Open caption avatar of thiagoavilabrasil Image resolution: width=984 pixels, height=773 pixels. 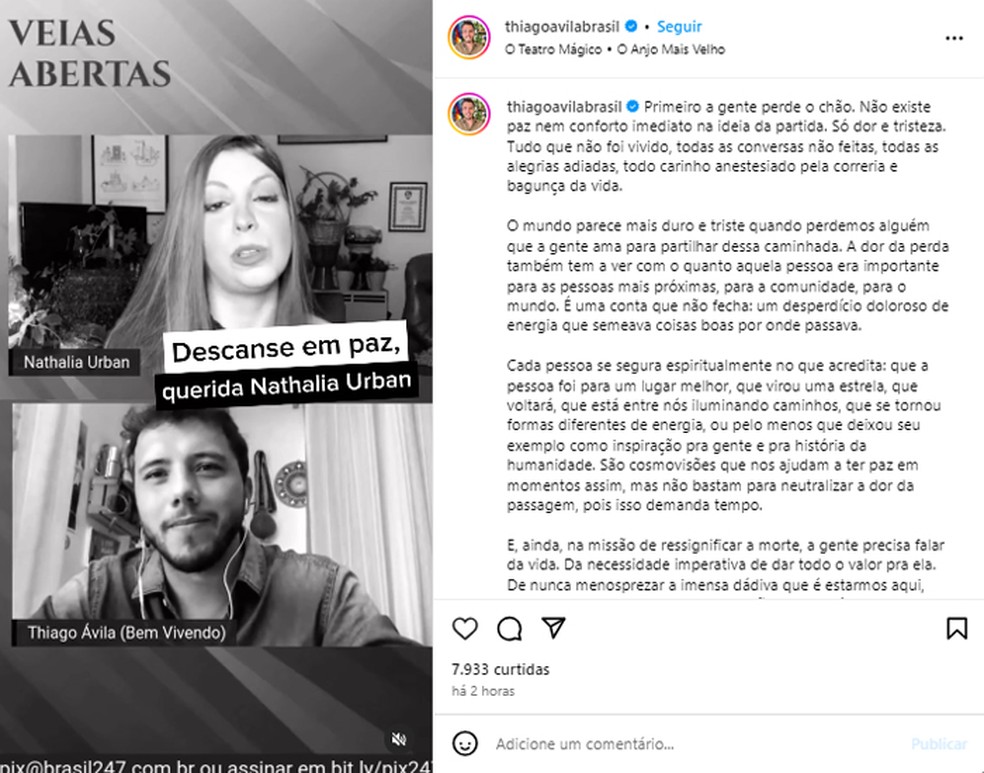click(469, 114)
